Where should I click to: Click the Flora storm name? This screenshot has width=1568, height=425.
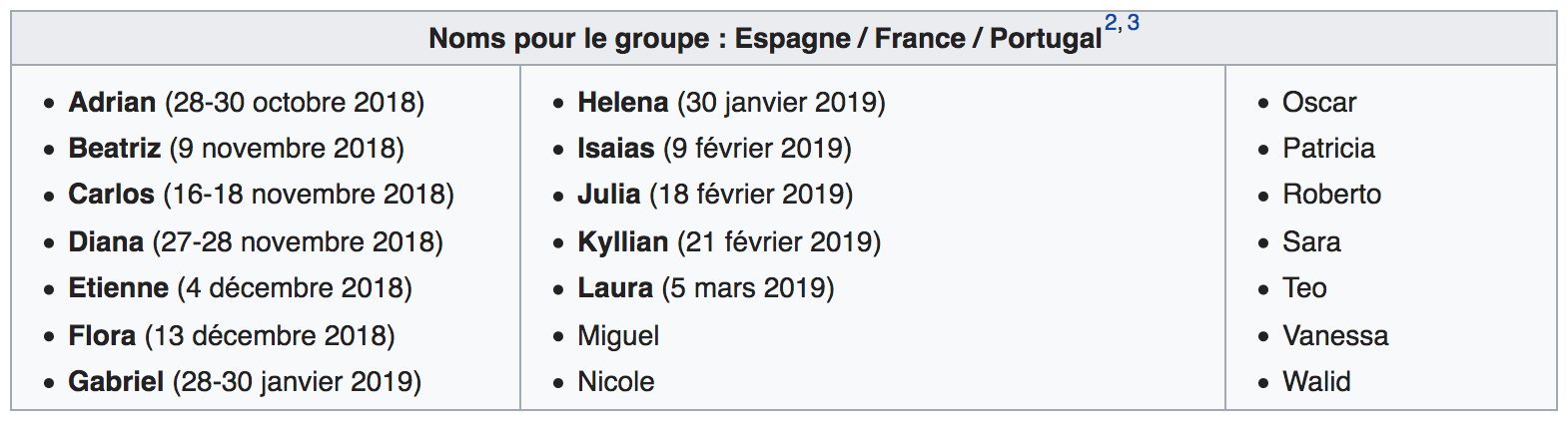[102, 336]
